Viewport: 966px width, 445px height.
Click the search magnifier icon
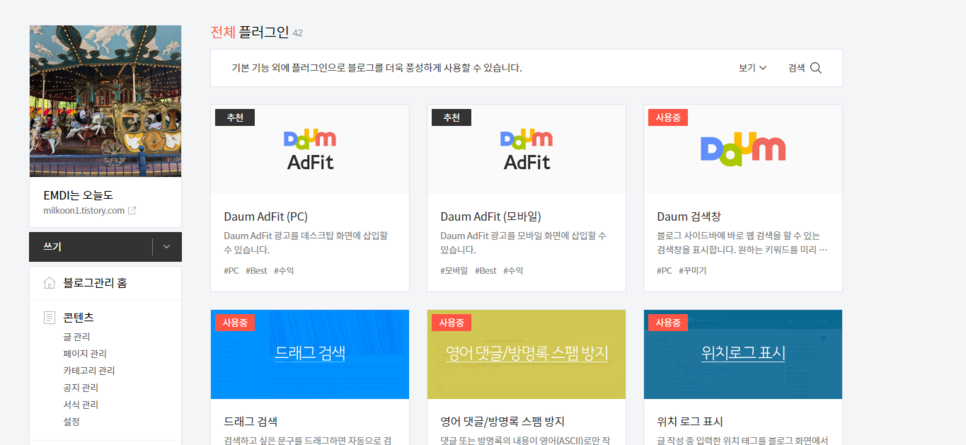coord(816,68)
